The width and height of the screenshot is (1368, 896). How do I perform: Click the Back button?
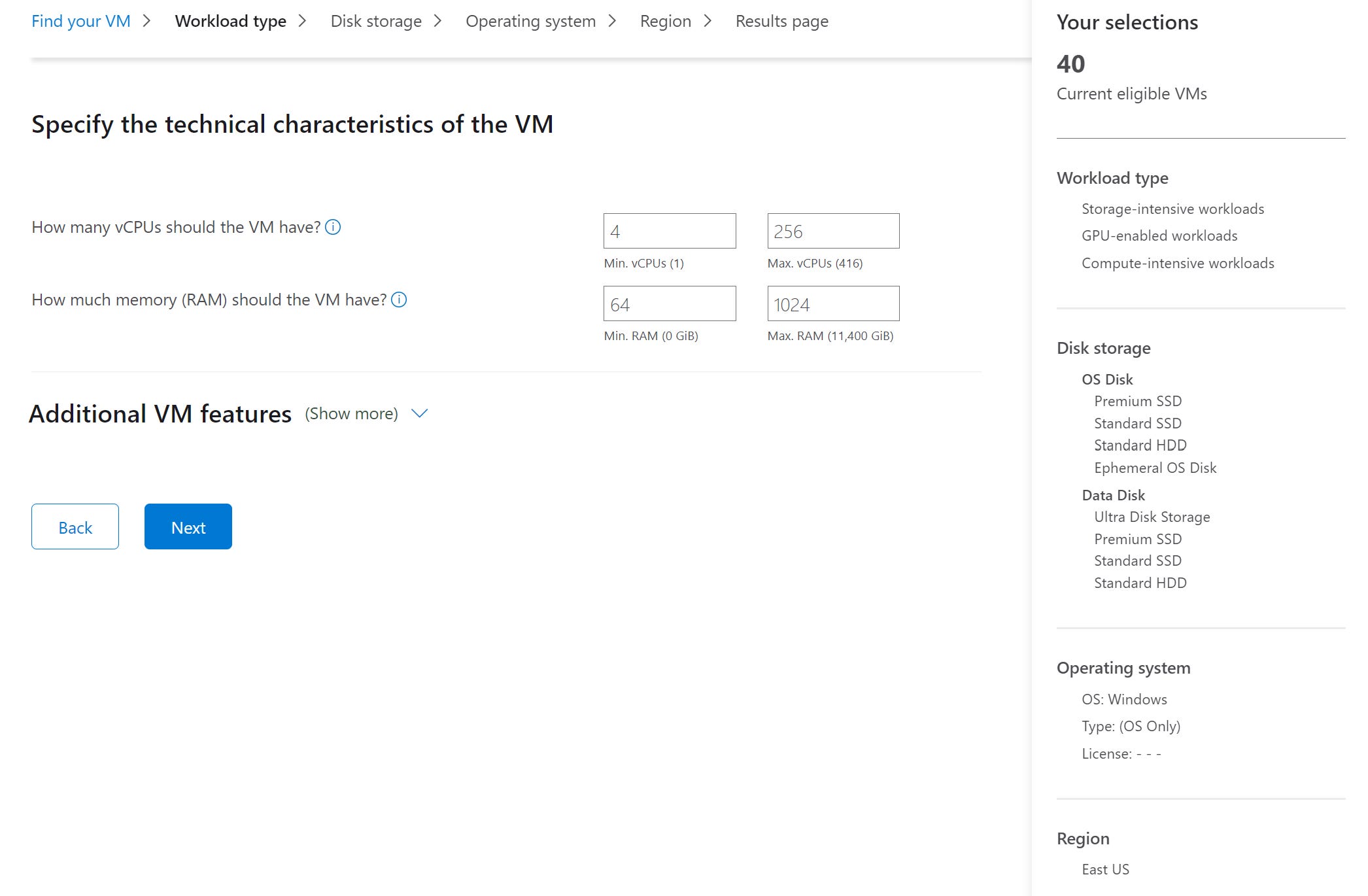(x=75, y=526)
